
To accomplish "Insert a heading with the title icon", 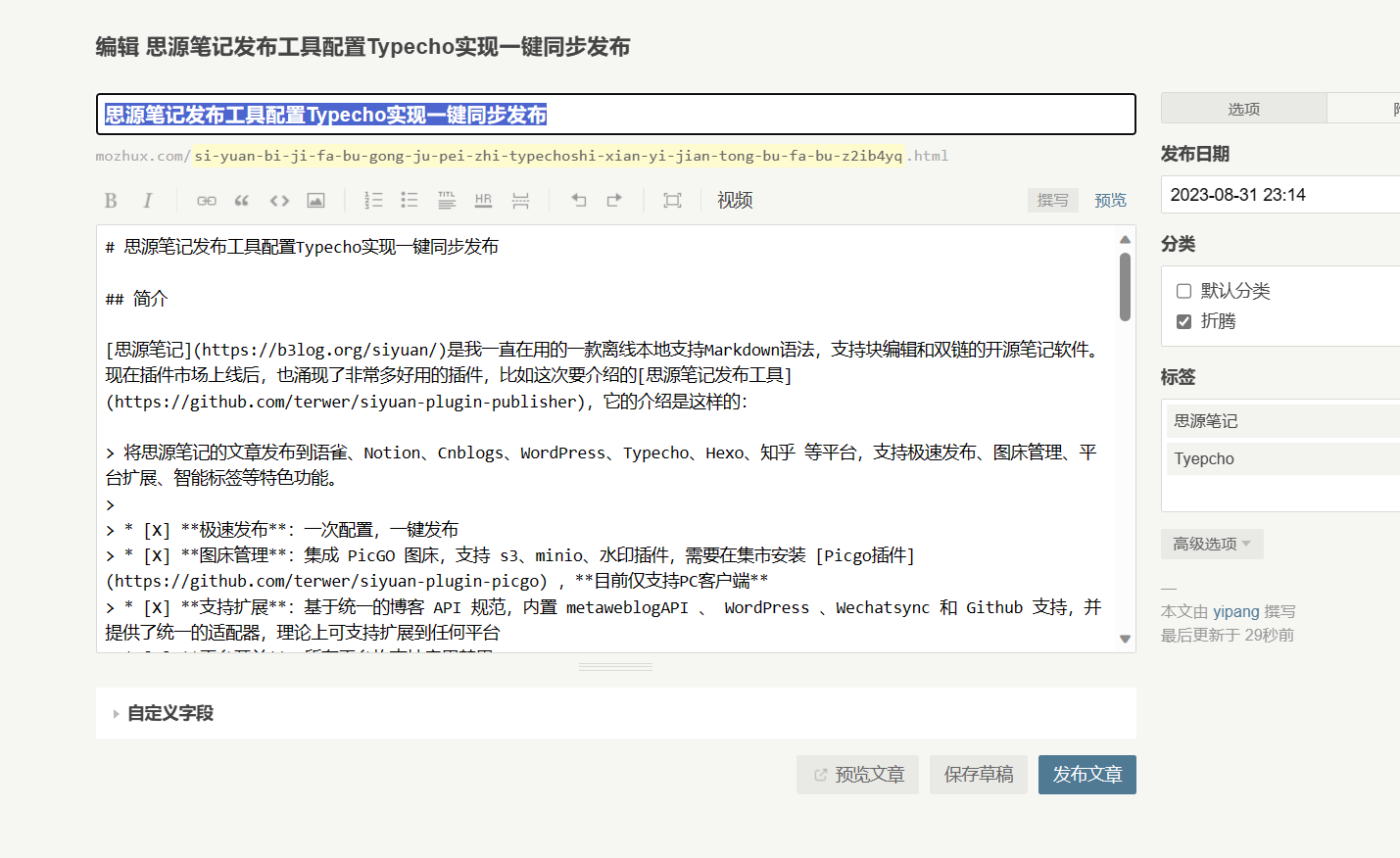I will 447,201.
